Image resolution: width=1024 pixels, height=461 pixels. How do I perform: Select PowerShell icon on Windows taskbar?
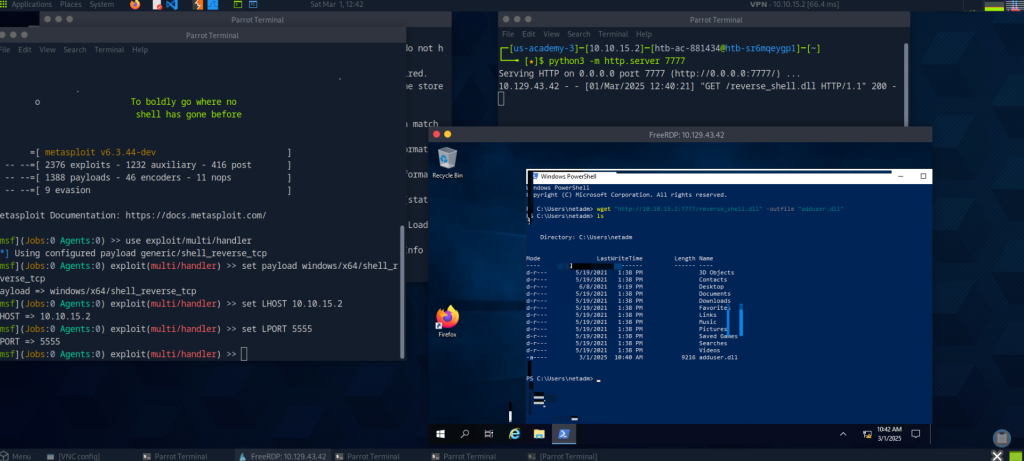(564, 434)
